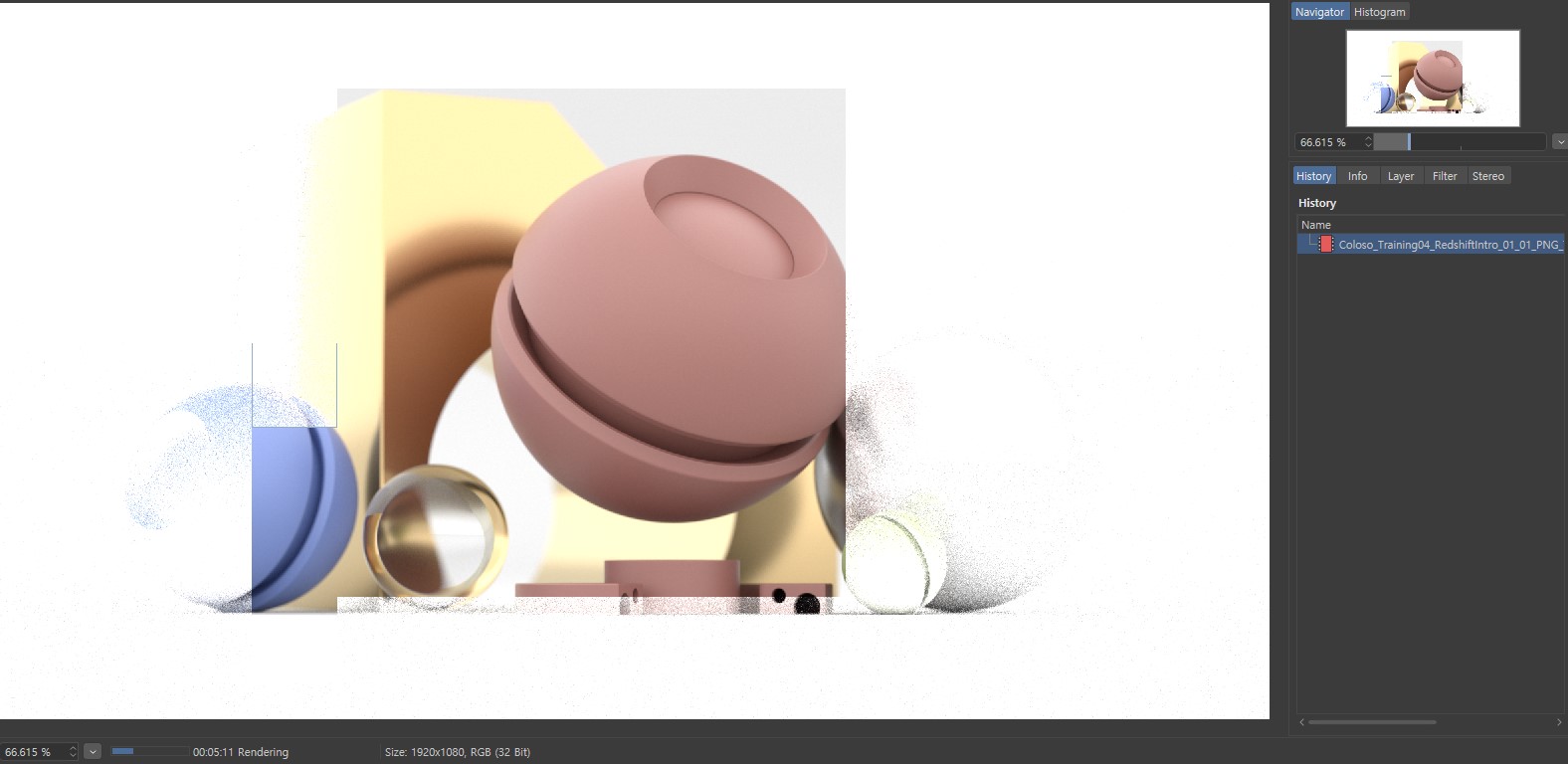The width and height of the screenshot is (1568, 764).
Task: Switch to the Histogram tab
Action: [1379, 12]
